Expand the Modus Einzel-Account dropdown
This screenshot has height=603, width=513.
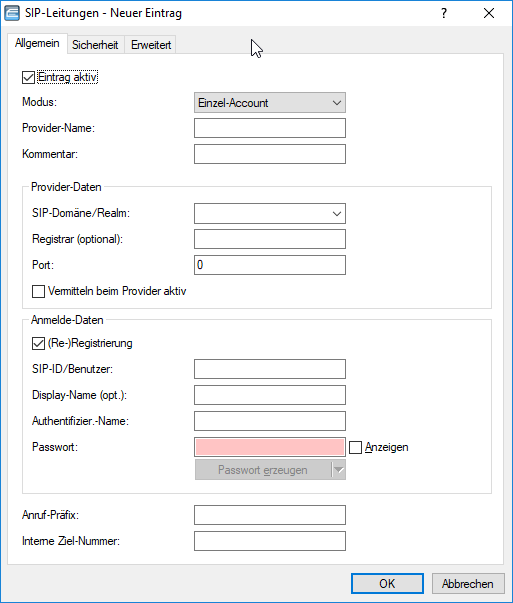coord(270,103)
